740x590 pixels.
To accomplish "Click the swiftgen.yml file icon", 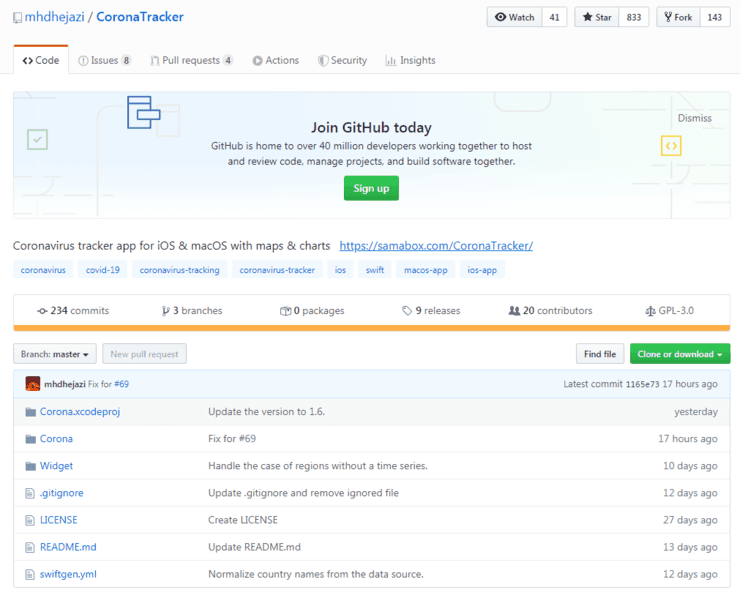I will point(30,574).
